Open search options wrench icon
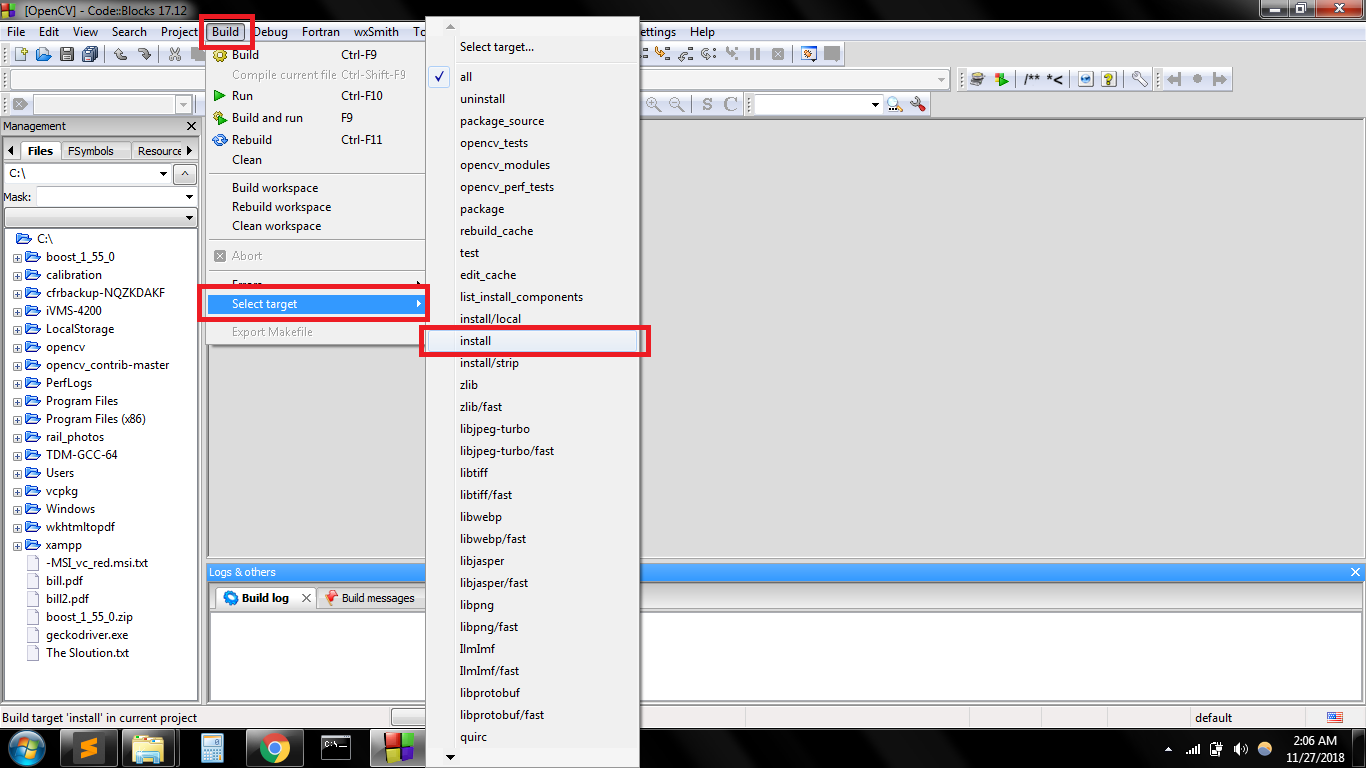Screen dimensions: 1366x768 point(918,104)
